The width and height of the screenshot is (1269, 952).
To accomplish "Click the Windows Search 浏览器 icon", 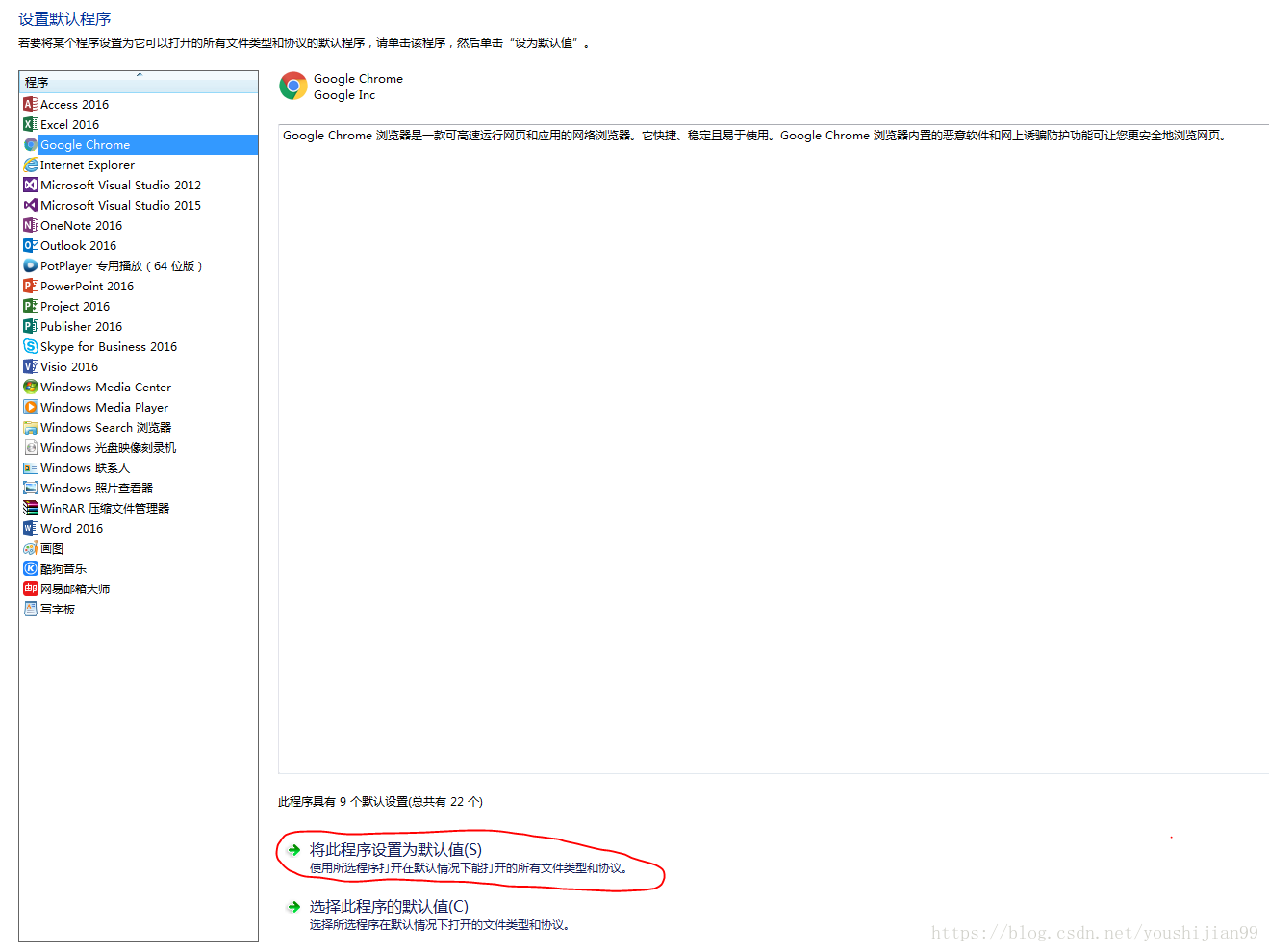I will pyautogui.click(x=31, y=427).
